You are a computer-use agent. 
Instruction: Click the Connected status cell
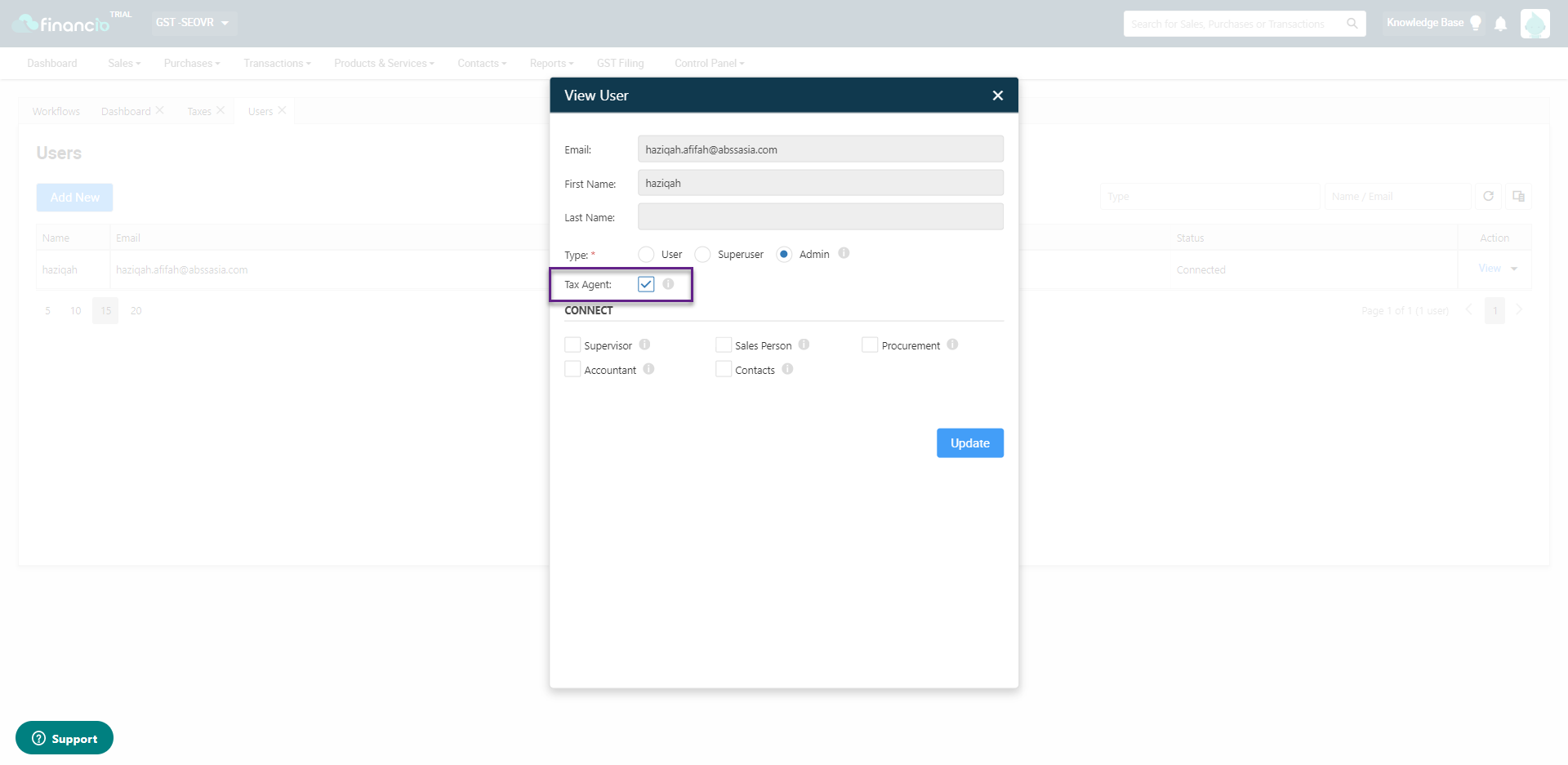coord(1200,269)
